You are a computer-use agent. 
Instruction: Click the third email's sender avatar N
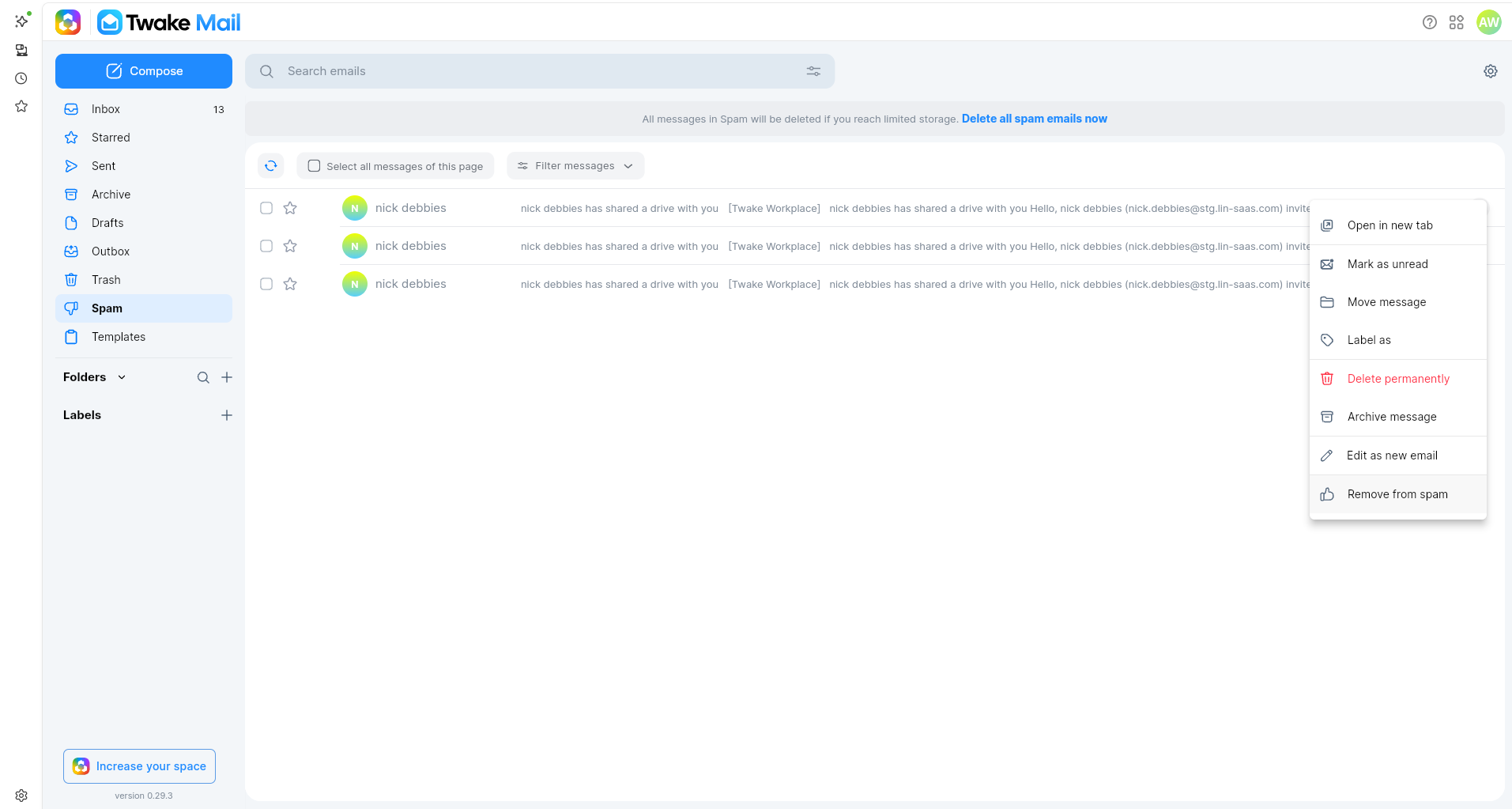pyautogui.click(x=355, y=284)
